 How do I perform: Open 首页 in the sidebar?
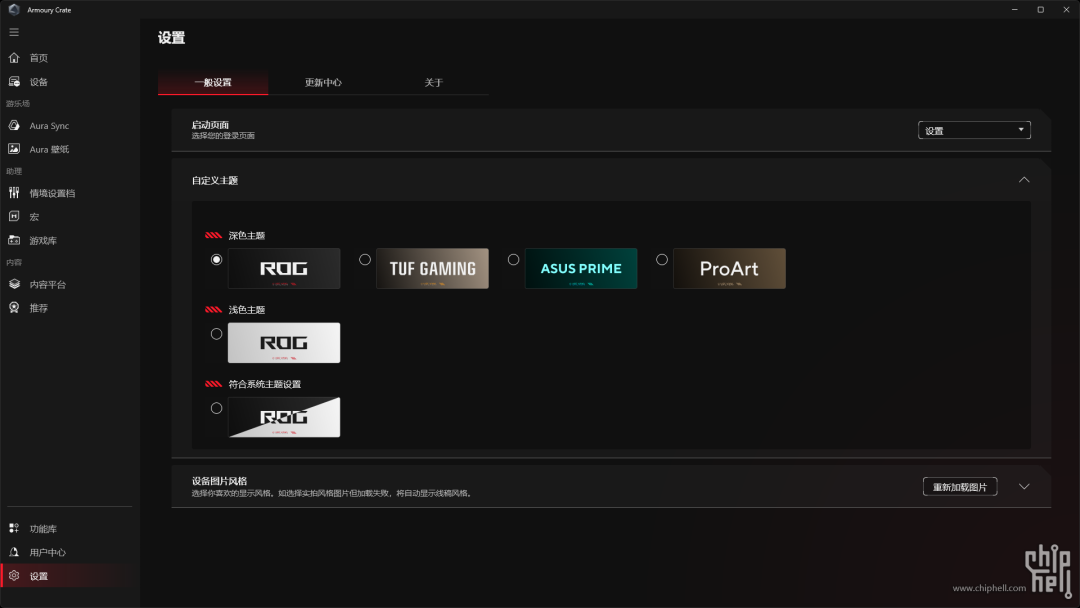coord(39,58)
